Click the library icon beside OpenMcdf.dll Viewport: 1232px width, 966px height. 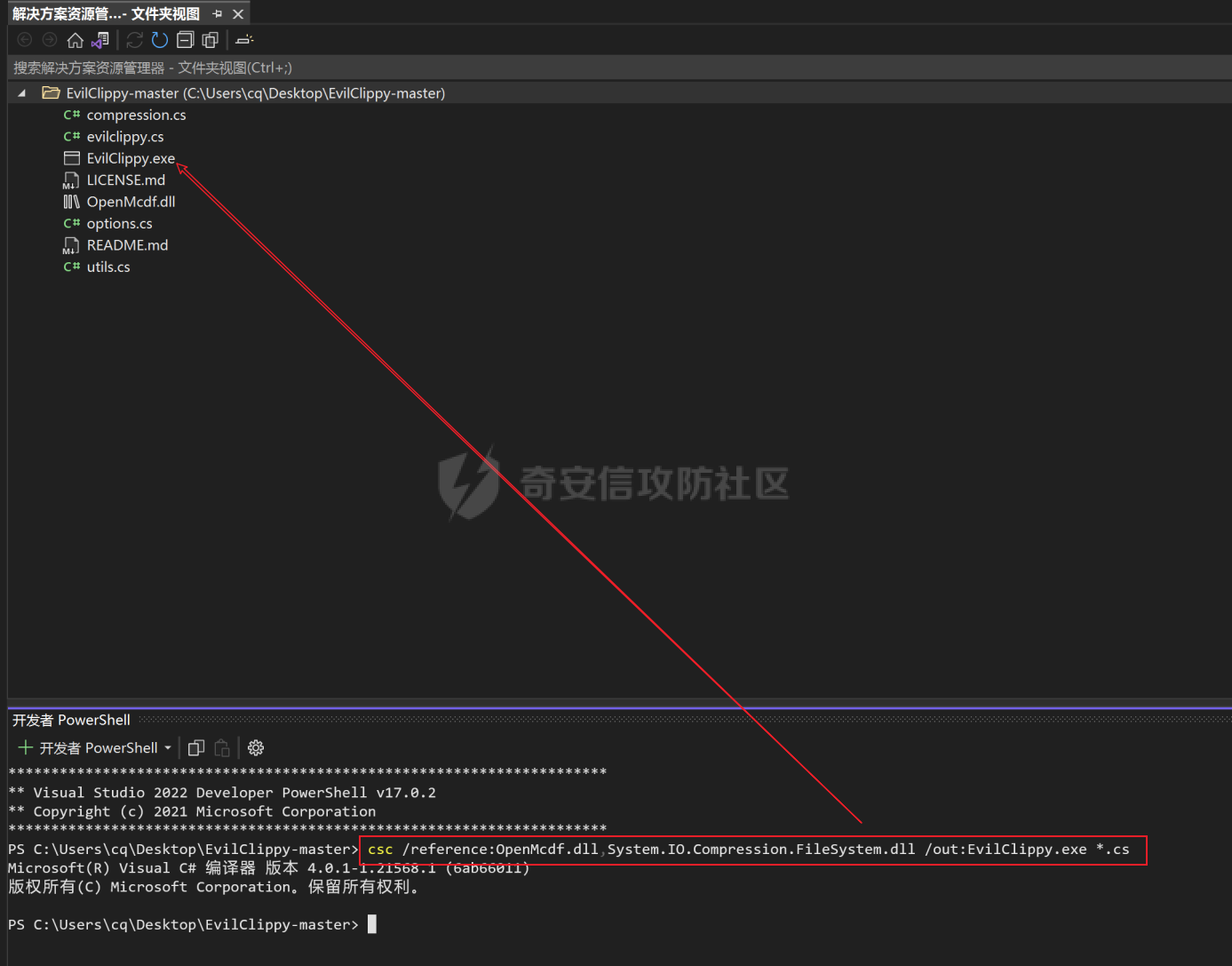click(x=72, y=202)
